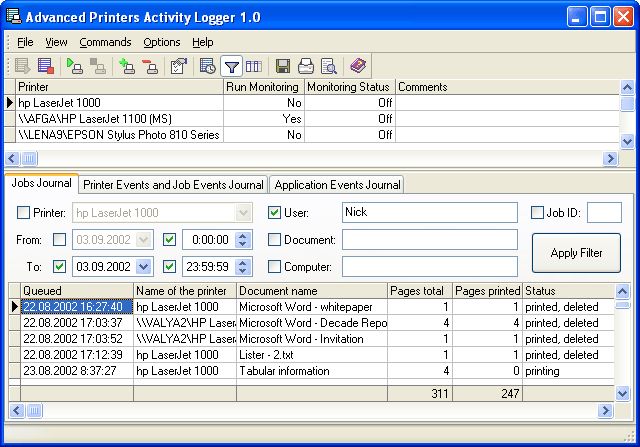Open the Commands menu

click(x=105, y=42)
